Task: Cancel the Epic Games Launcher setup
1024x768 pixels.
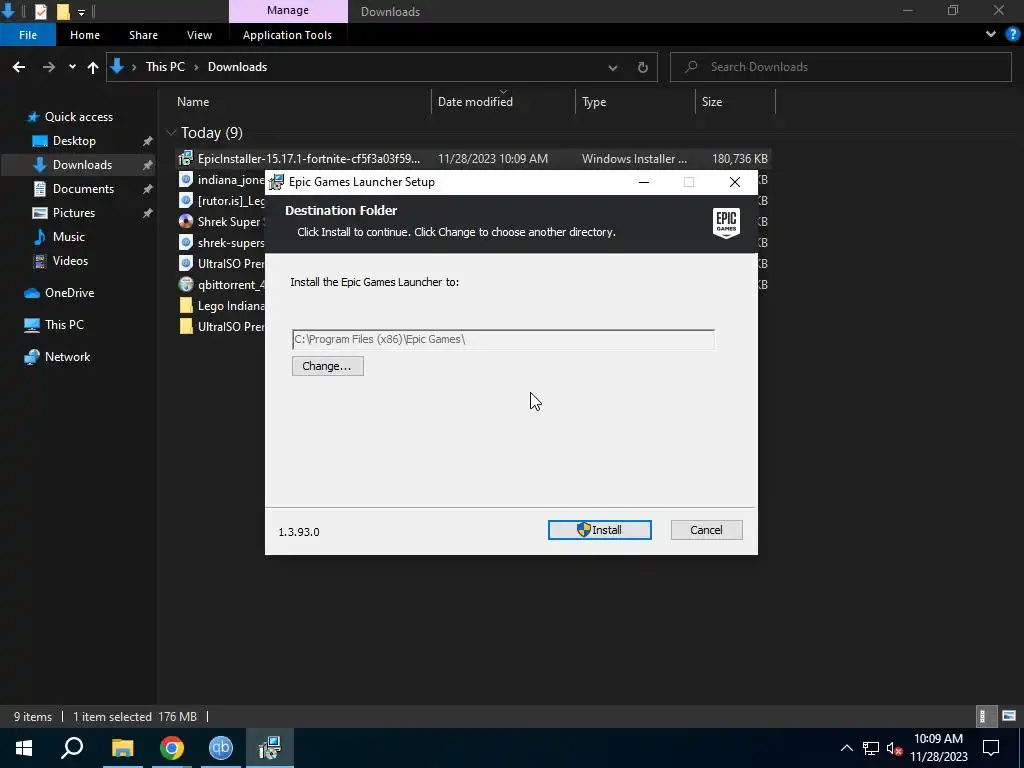Action: 706,530
